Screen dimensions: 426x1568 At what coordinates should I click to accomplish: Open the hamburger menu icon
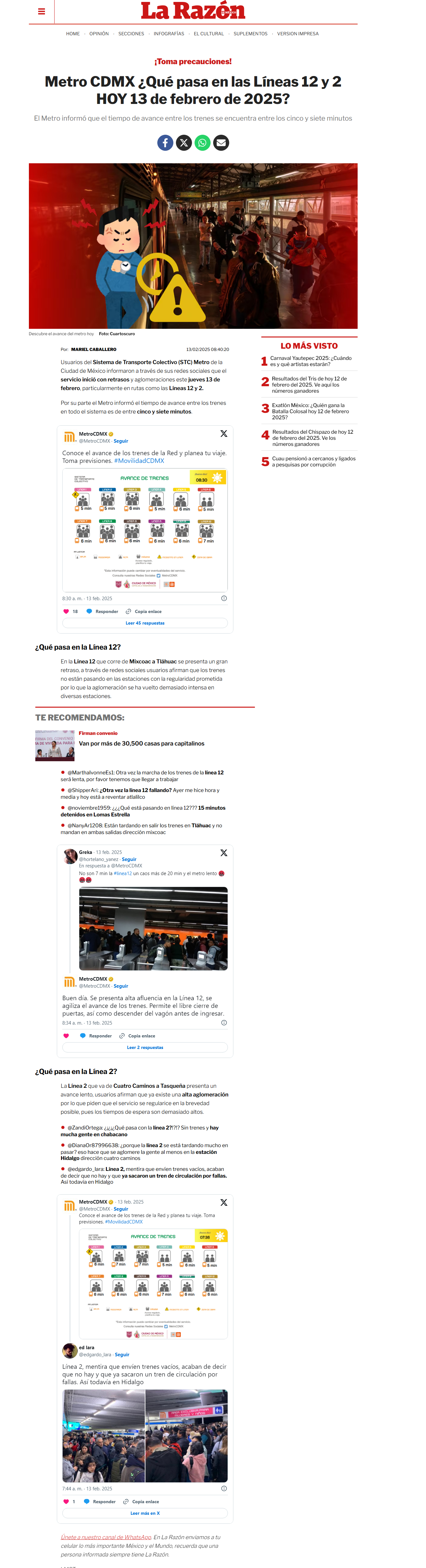[41, 11]
